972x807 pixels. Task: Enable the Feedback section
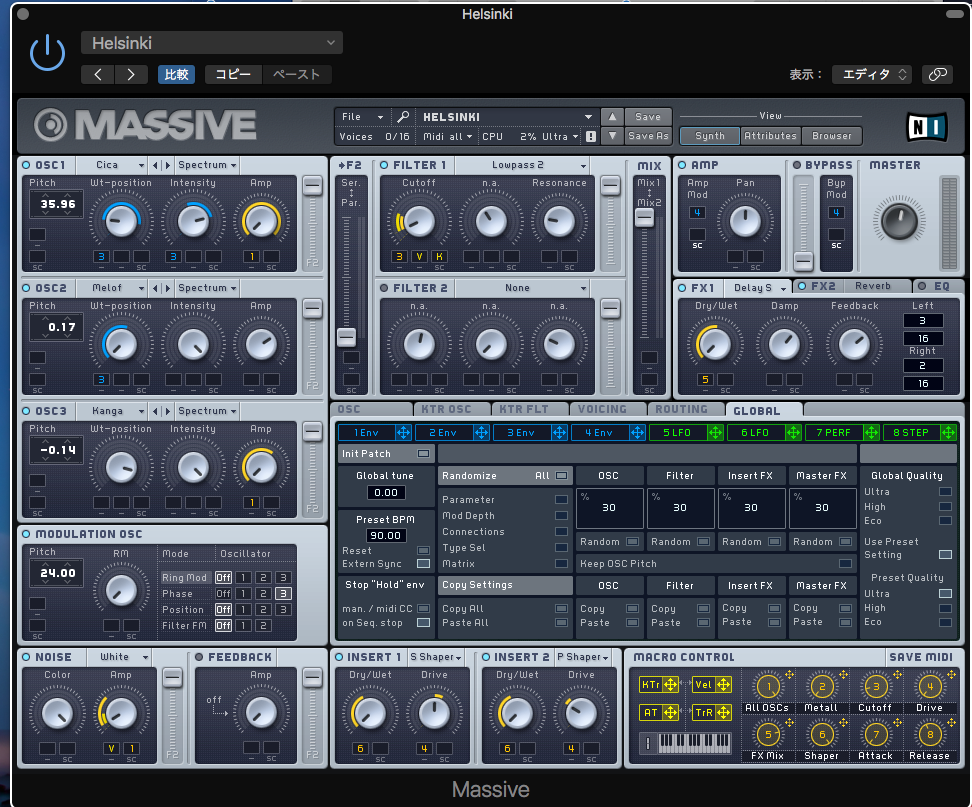pyautogui.click(x=199, y=657)
